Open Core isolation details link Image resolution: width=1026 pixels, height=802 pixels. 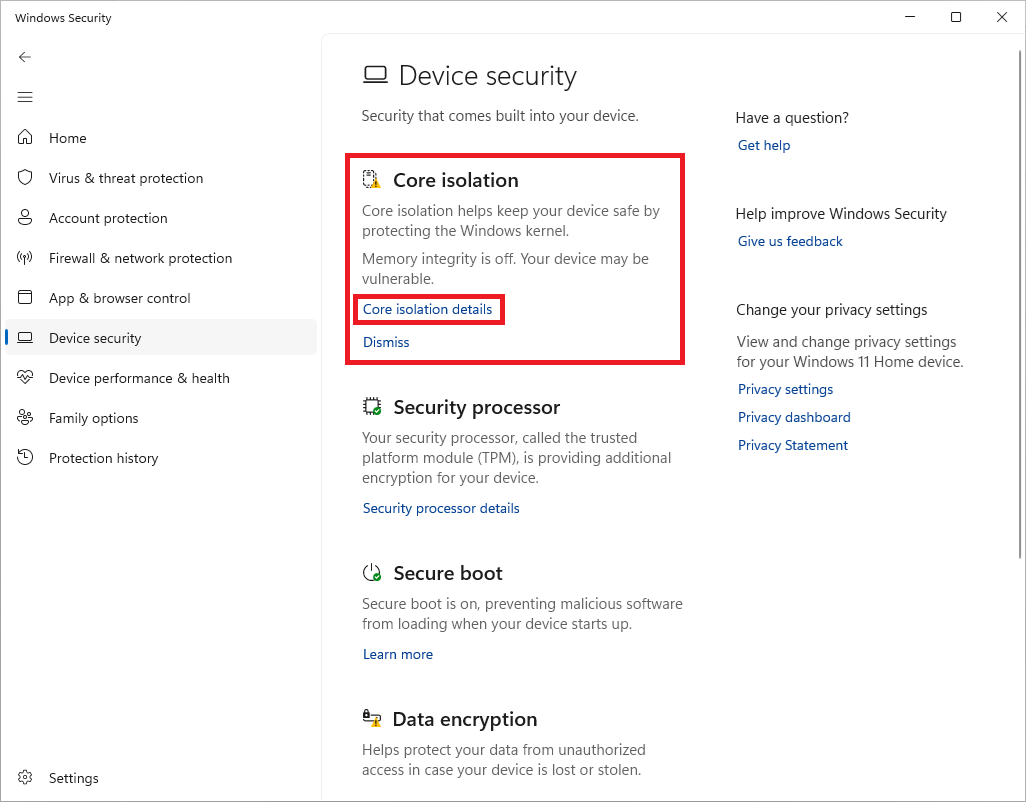[x=428, y=310]
